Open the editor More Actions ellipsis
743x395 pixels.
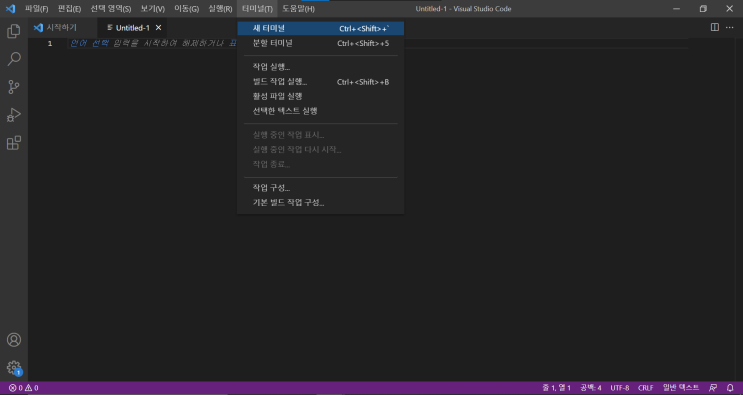click(x=729, y=27)
